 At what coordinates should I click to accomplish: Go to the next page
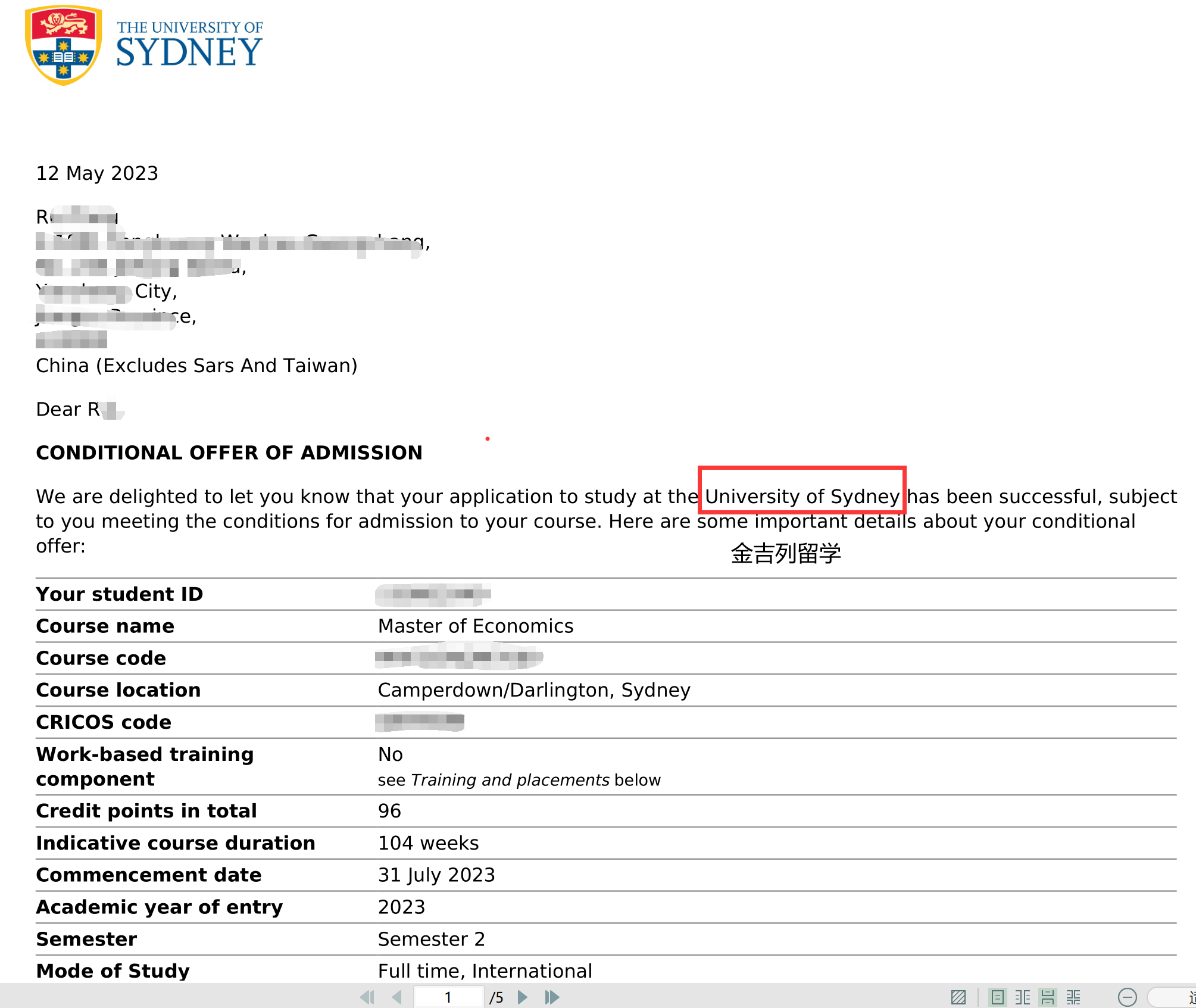pyautogui.click(x=523, y=997)
